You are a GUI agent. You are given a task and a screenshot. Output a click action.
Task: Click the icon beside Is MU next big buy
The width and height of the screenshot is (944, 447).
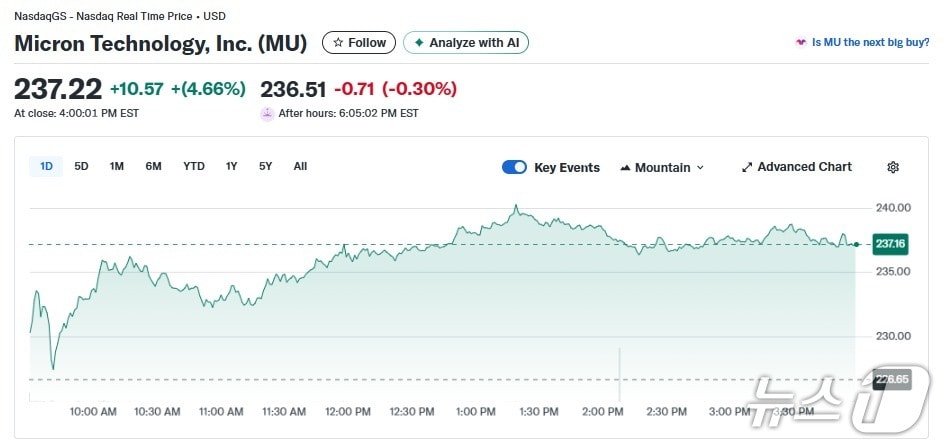[800, 43]
